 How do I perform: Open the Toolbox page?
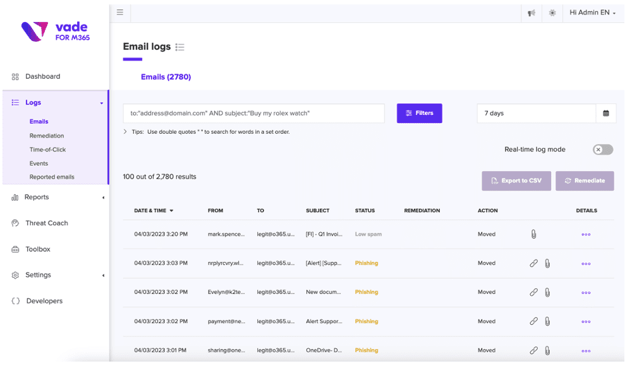38,249
